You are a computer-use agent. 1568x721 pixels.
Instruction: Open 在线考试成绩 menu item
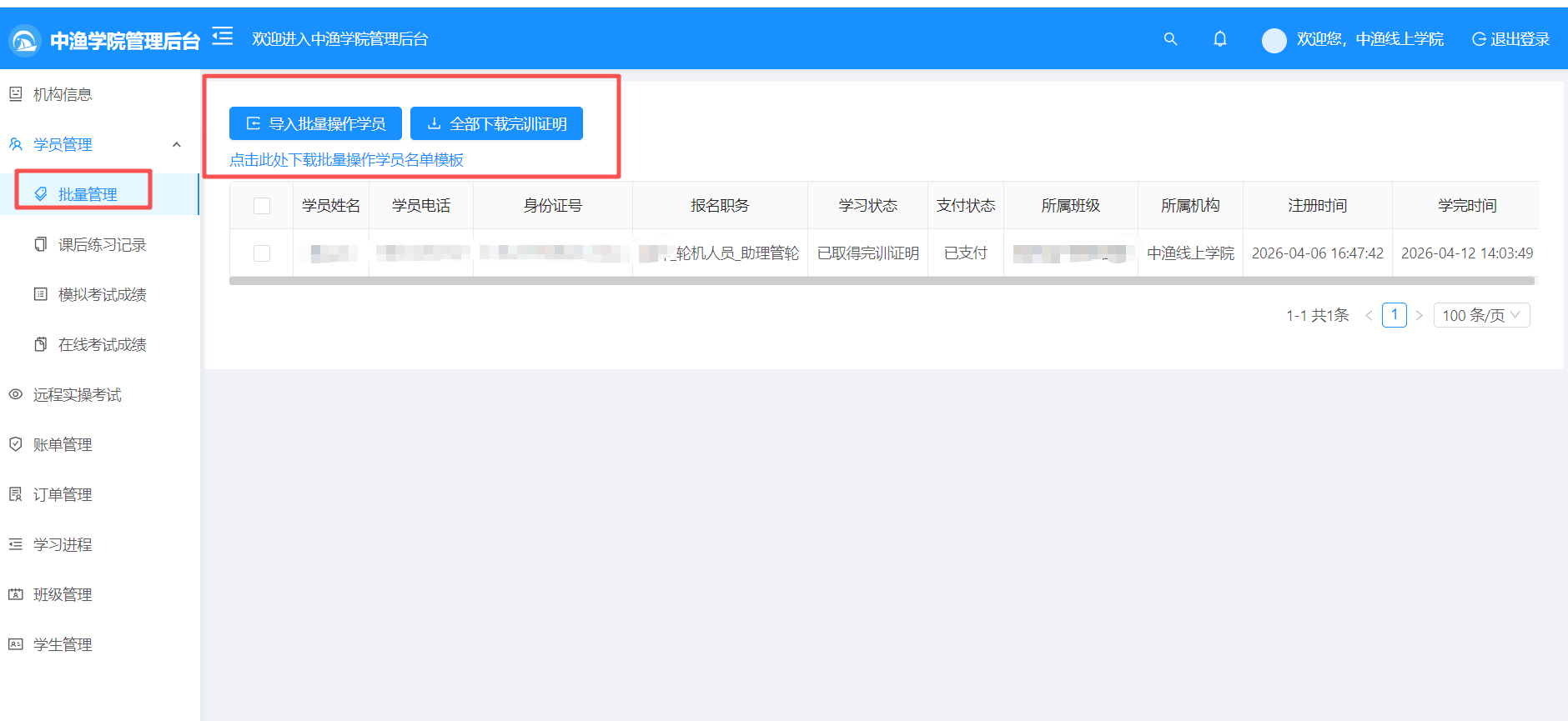(100, 344)
